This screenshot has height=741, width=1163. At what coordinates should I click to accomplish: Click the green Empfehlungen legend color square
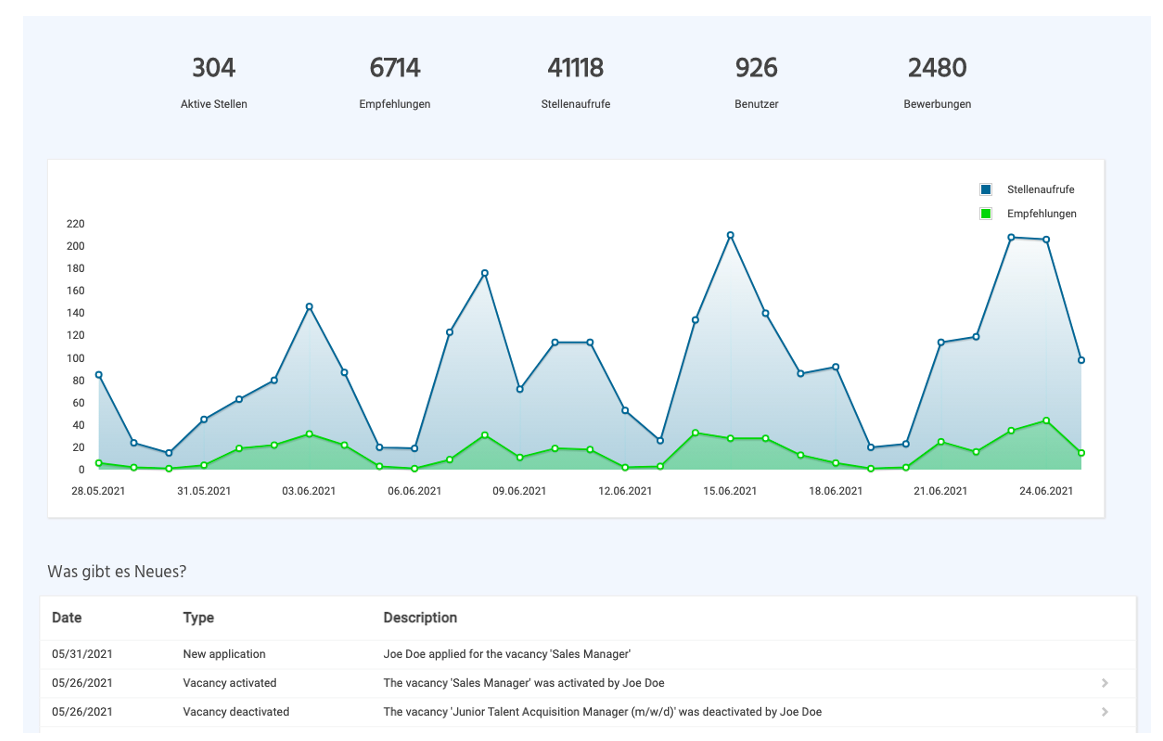pyautogui.click(x=986, y=214)
